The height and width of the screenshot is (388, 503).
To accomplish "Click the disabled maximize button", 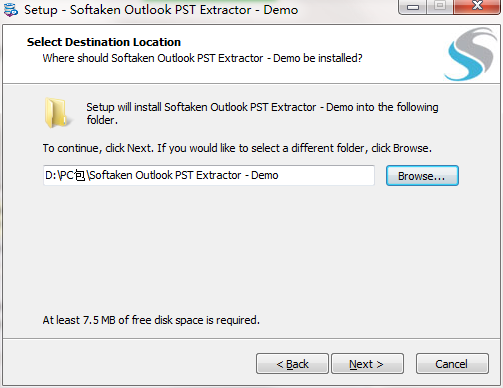I will click(x=440, y=6).
